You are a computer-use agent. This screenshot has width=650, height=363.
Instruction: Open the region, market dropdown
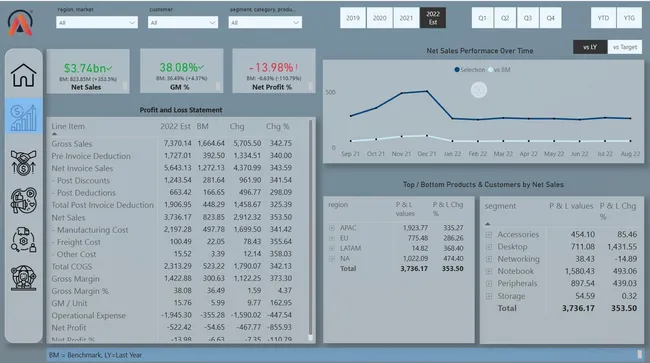(97, 22)
